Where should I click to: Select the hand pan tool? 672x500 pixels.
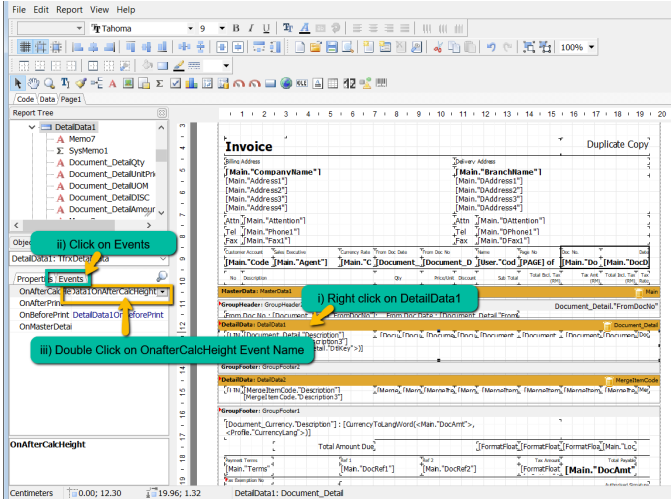click(x=34, y=83)
